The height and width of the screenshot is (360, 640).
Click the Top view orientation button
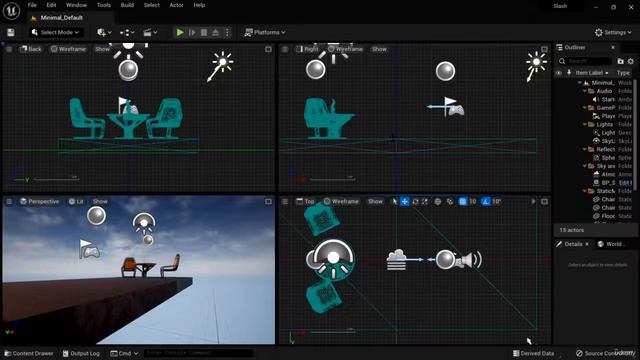[x=305, y=201]
